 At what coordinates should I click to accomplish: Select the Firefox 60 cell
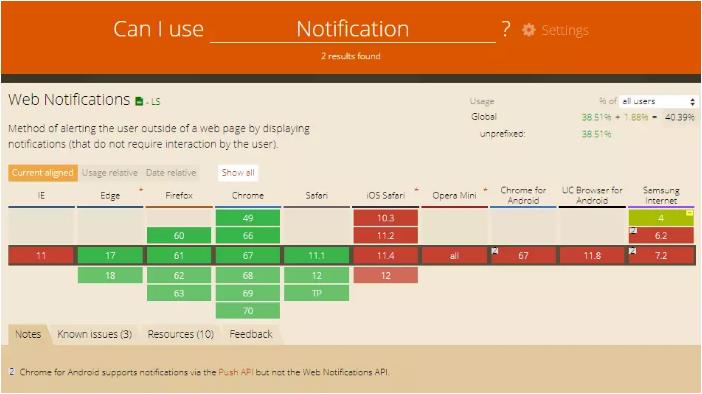point(179,236)
